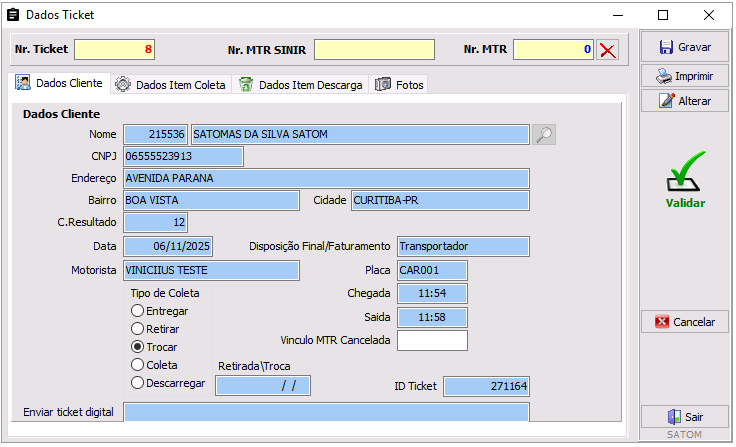Cancel using the Cancelar button
Image resolution: width=736 pixels, height=447 pixels.
[685, 322]
